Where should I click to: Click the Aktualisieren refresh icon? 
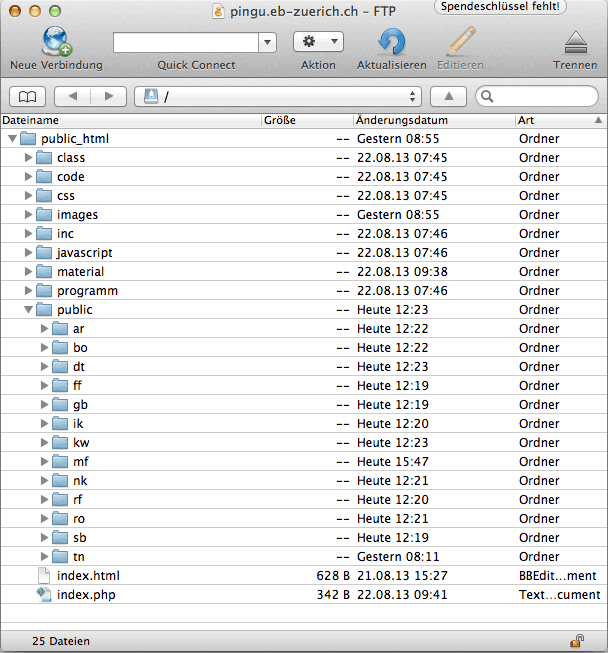391,42
